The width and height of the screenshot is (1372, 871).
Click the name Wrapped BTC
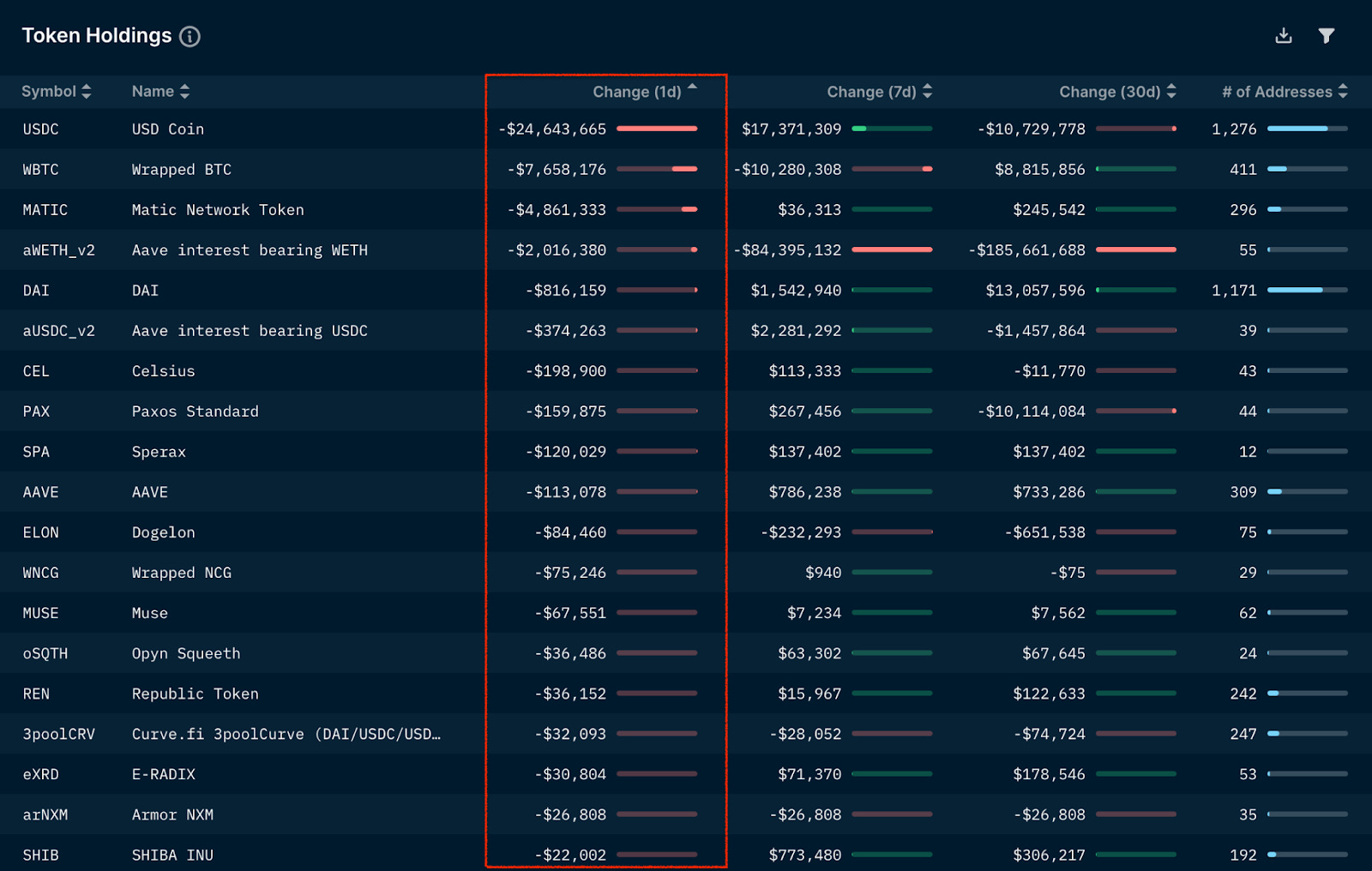coord(182,170)
